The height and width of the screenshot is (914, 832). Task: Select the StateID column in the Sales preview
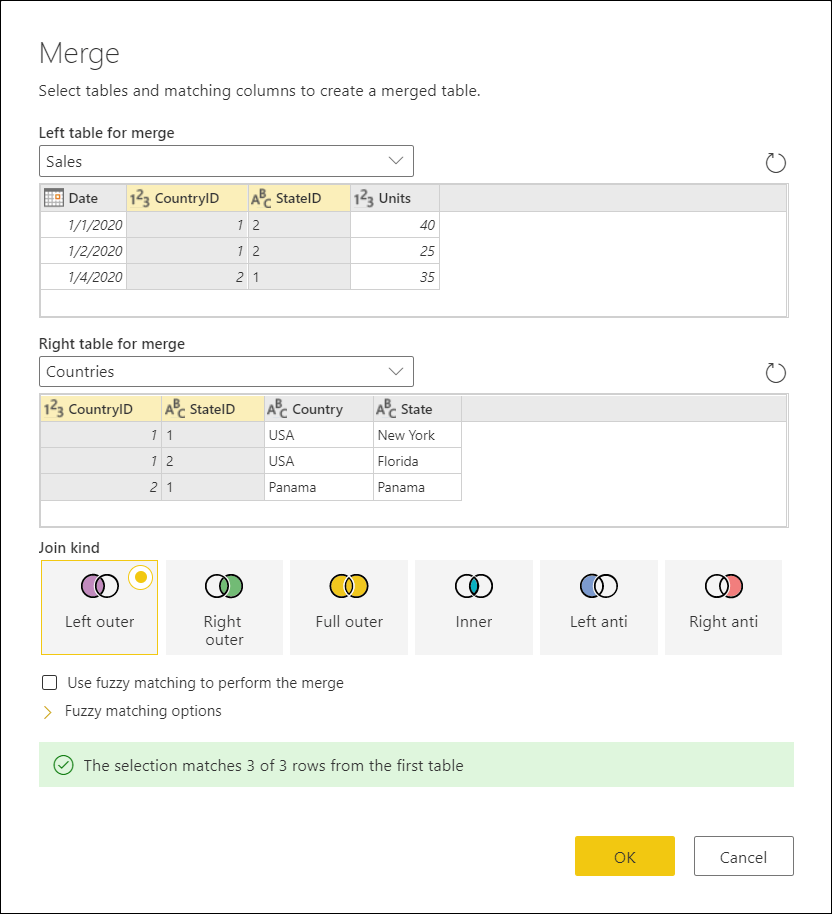click(300, 198)
